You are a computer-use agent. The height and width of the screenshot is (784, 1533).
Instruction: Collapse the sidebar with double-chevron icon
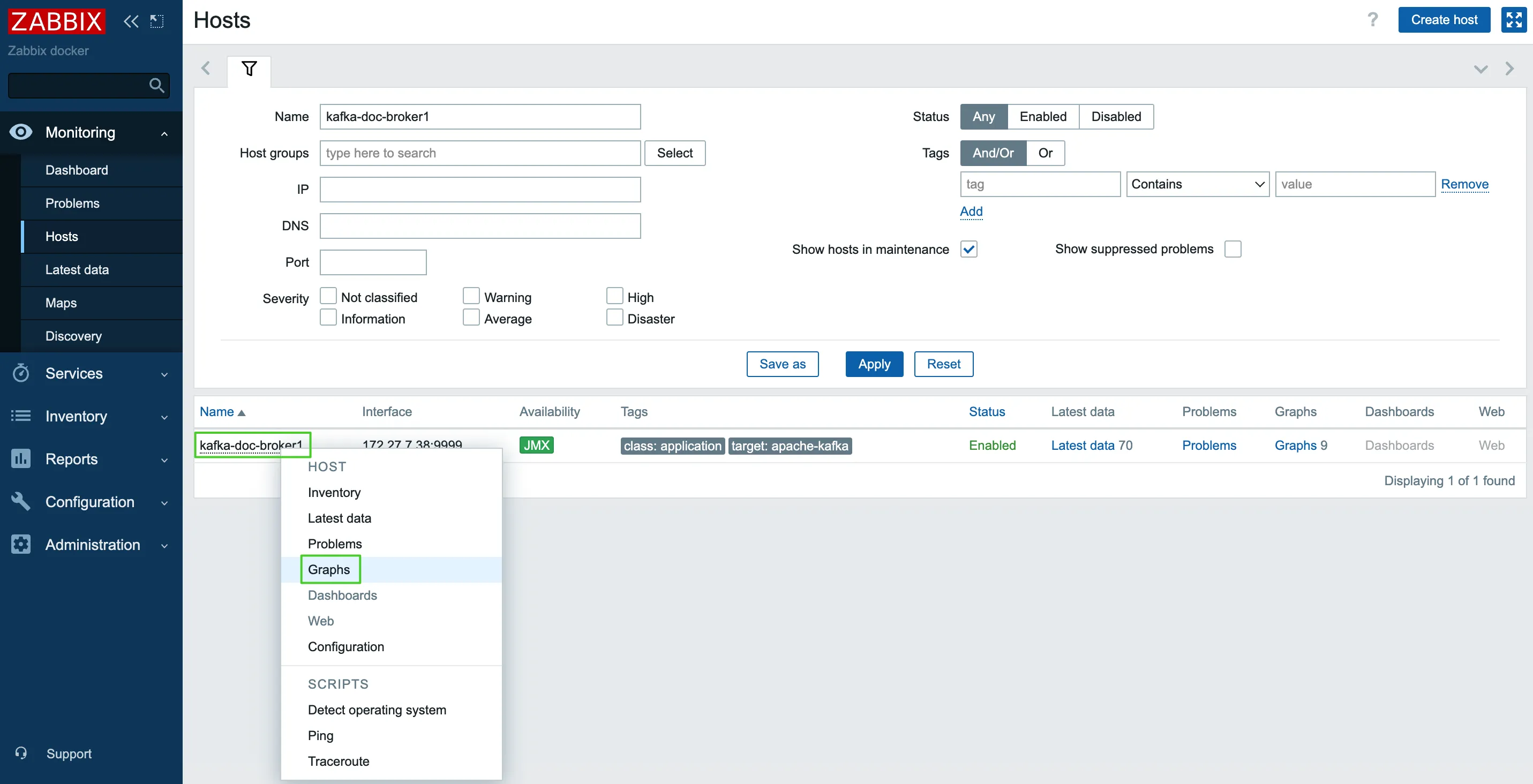[x=130, y=21]
